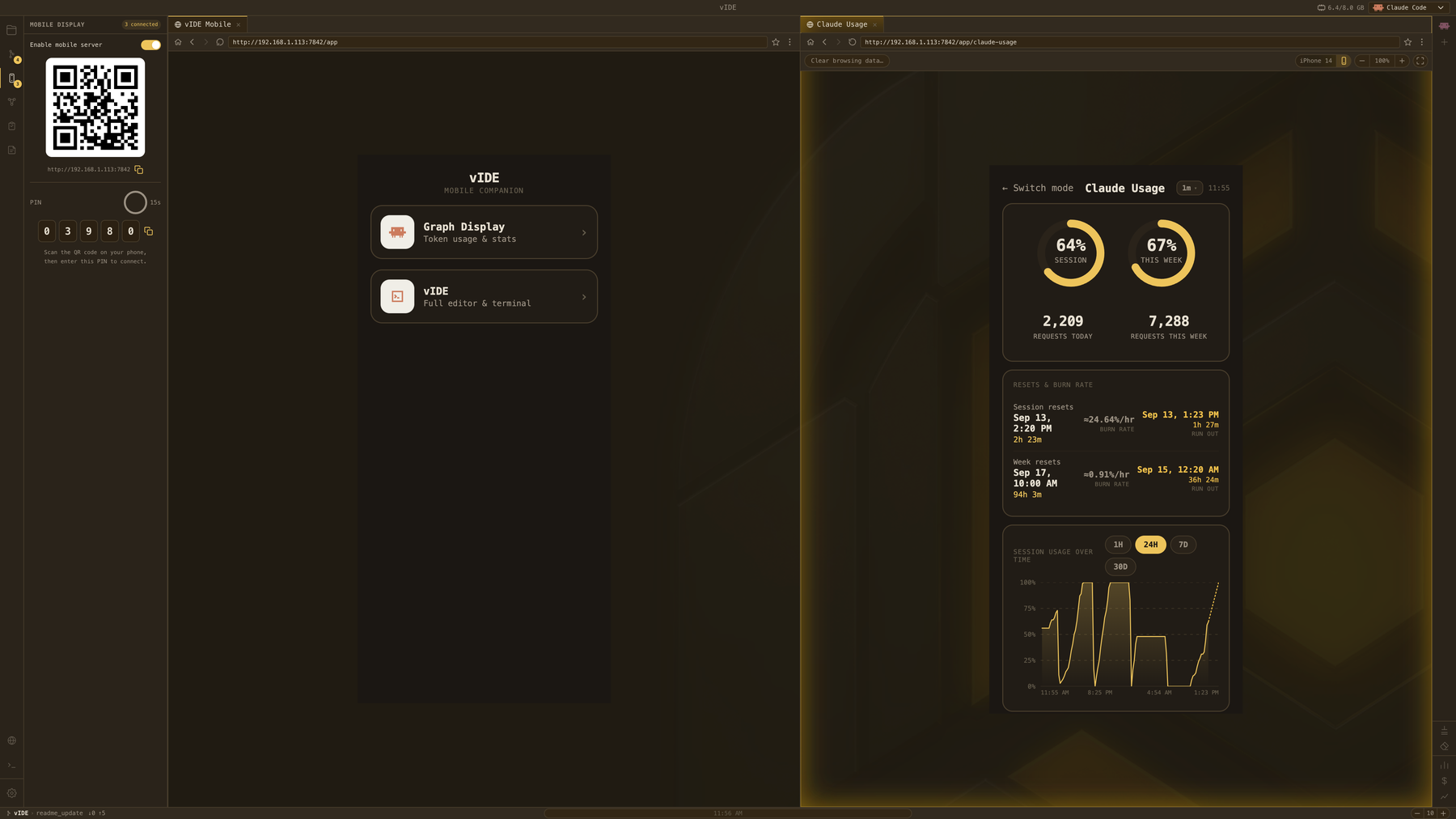Click the 100% zoom level readout

point(1382,61)
